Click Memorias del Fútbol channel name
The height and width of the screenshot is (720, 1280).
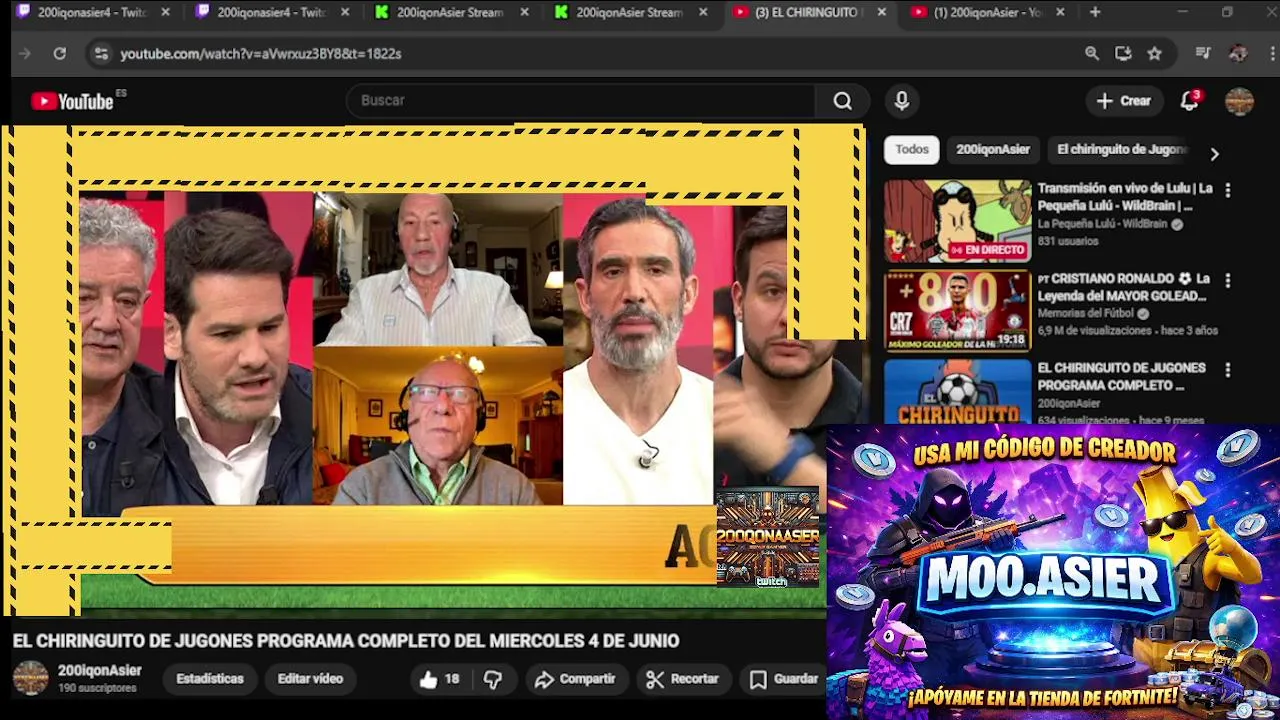[x=1085, y=313]
